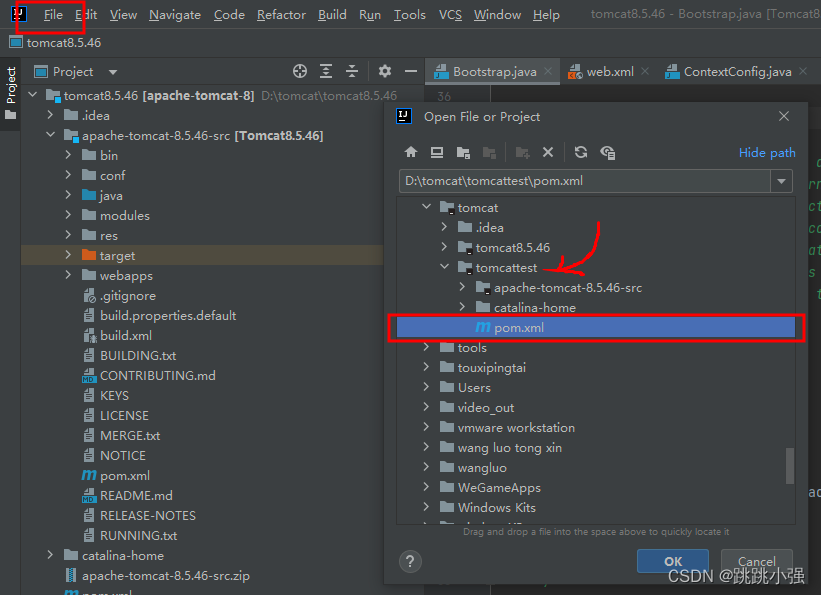
Task: Click the README.md markdown file icon
Action: click(89, 495)
